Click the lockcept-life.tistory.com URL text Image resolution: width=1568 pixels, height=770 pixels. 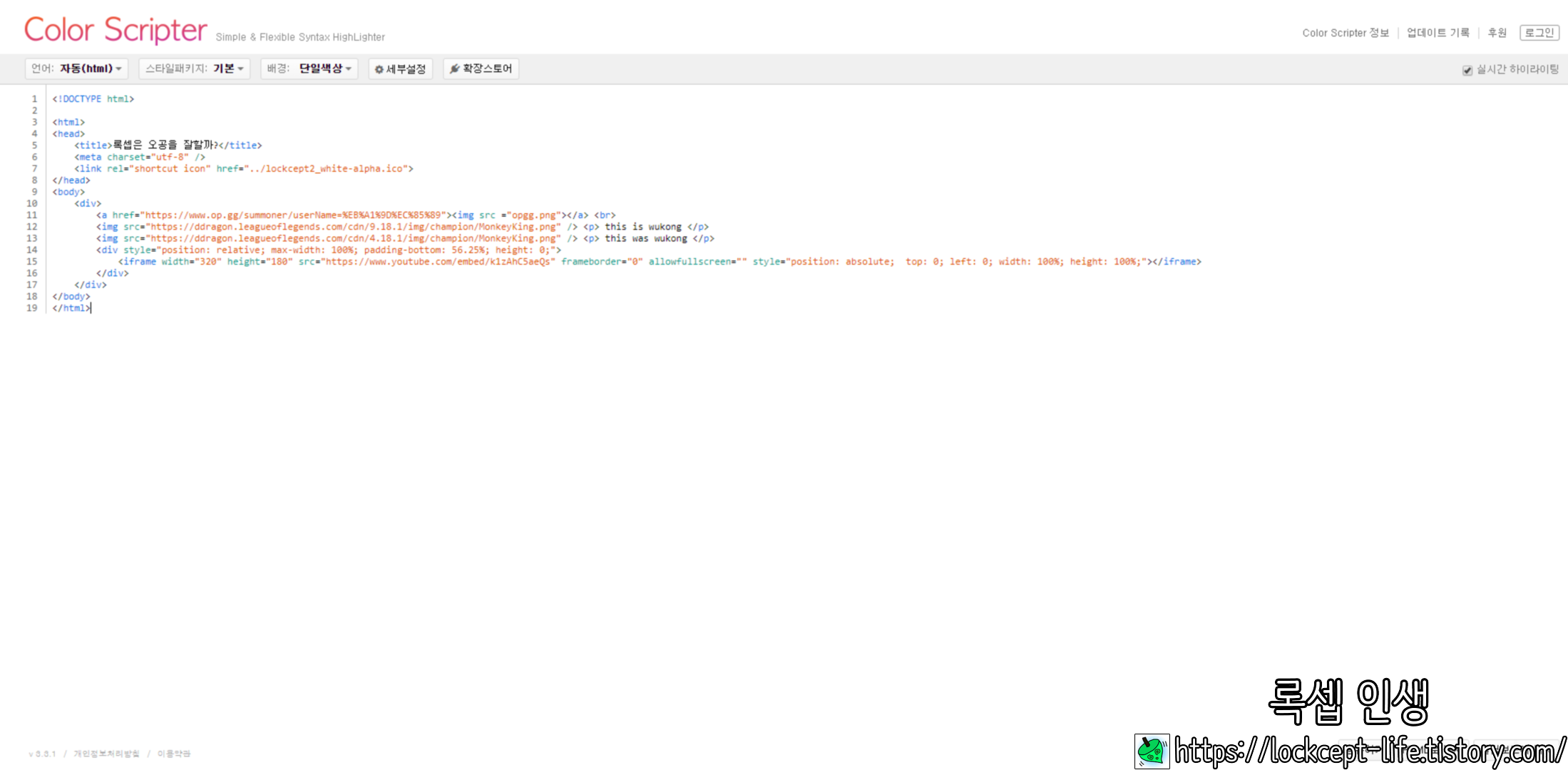point(1369,751)
